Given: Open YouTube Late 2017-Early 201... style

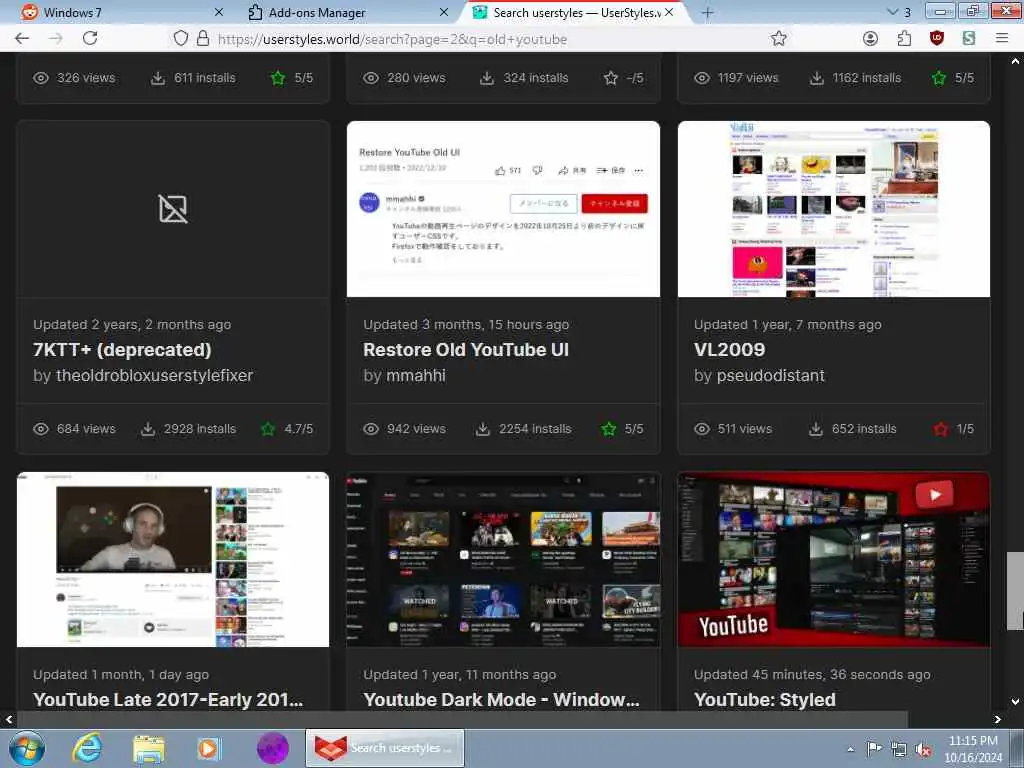Looking at the screenshot, I should click(x=168, y=699).
